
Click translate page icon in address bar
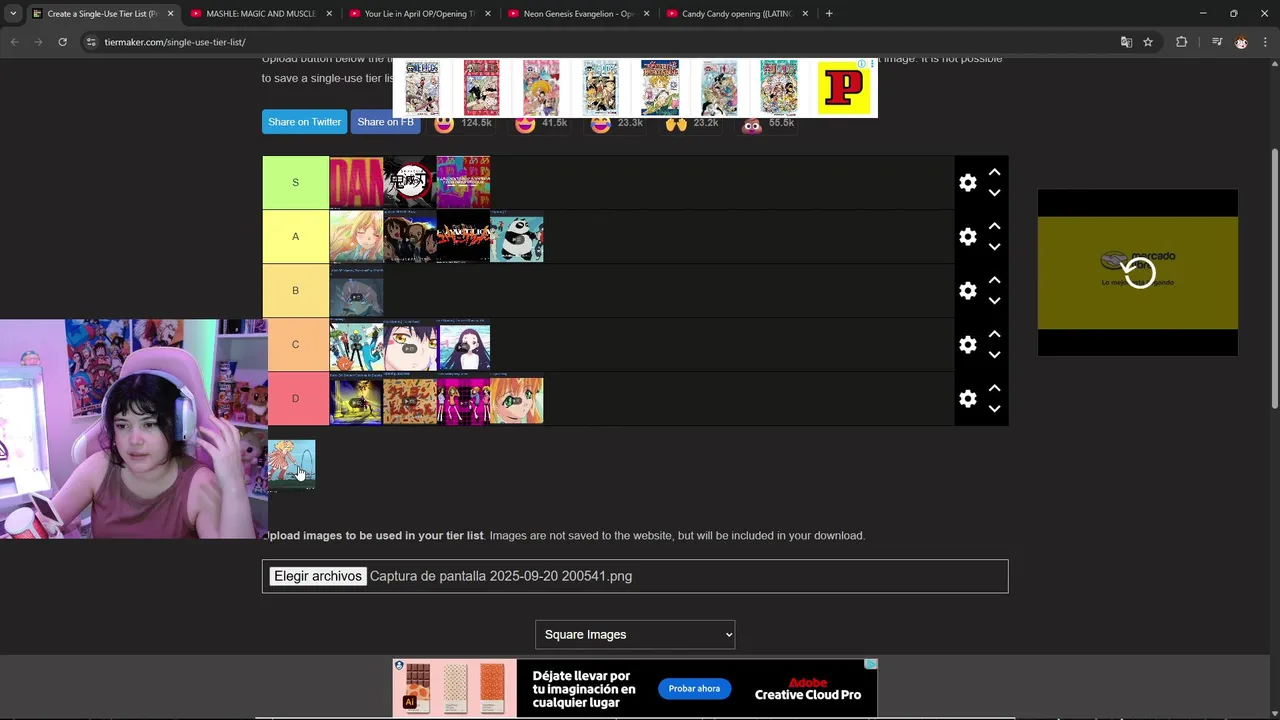click(1126, 42)
